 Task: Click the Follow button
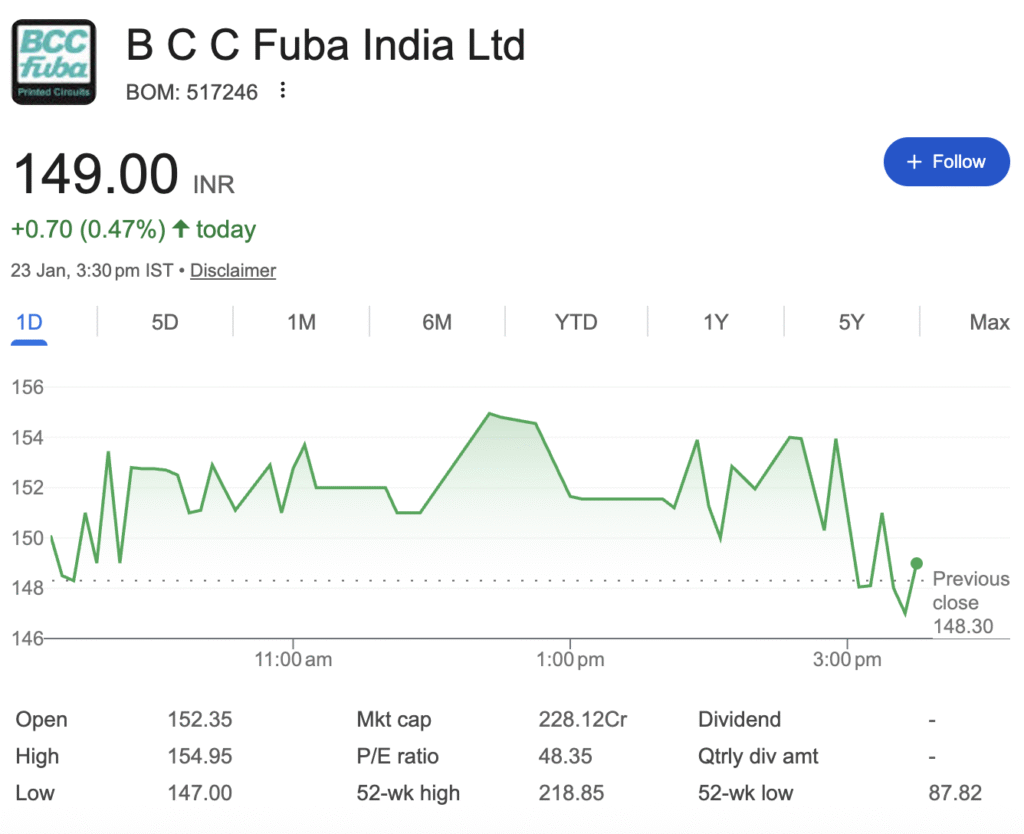946,162
